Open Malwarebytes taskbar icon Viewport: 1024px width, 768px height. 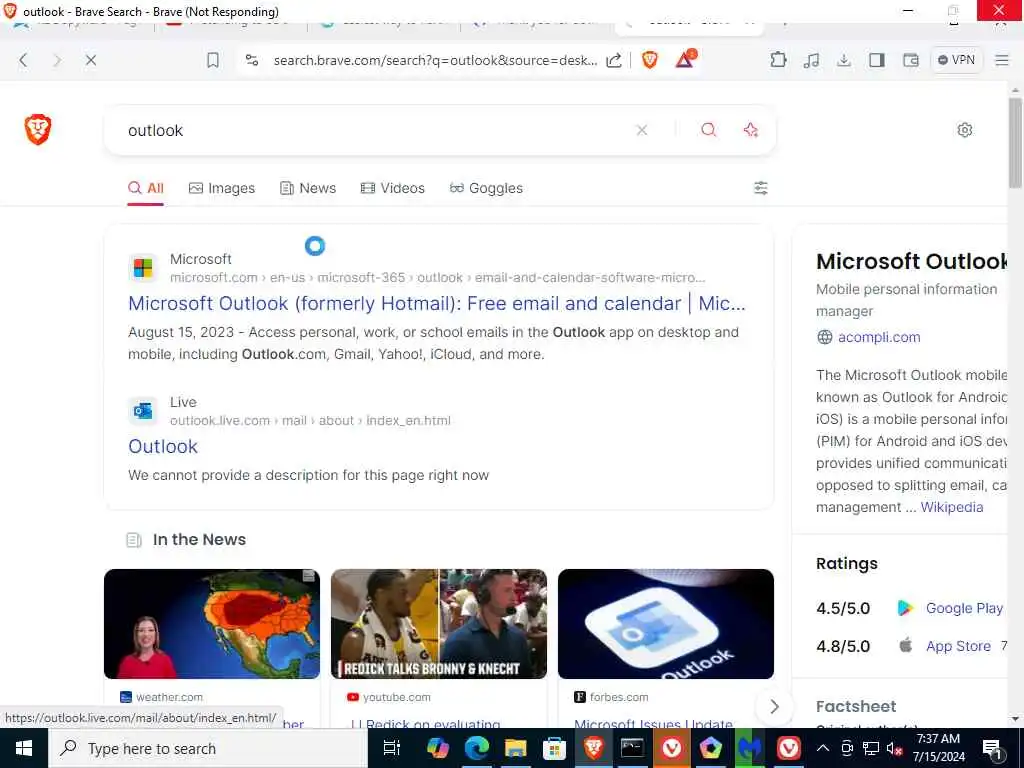click(x=750, y=748)
